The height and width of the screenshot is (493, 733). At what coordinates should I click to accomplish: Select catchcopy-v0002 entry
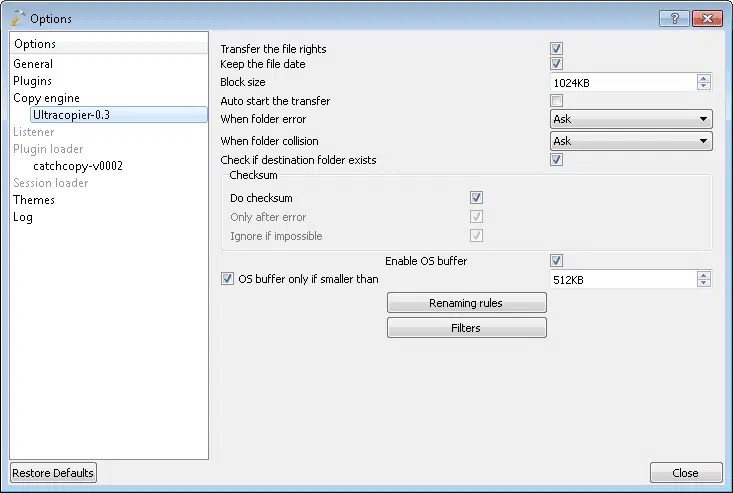[78, 166]
